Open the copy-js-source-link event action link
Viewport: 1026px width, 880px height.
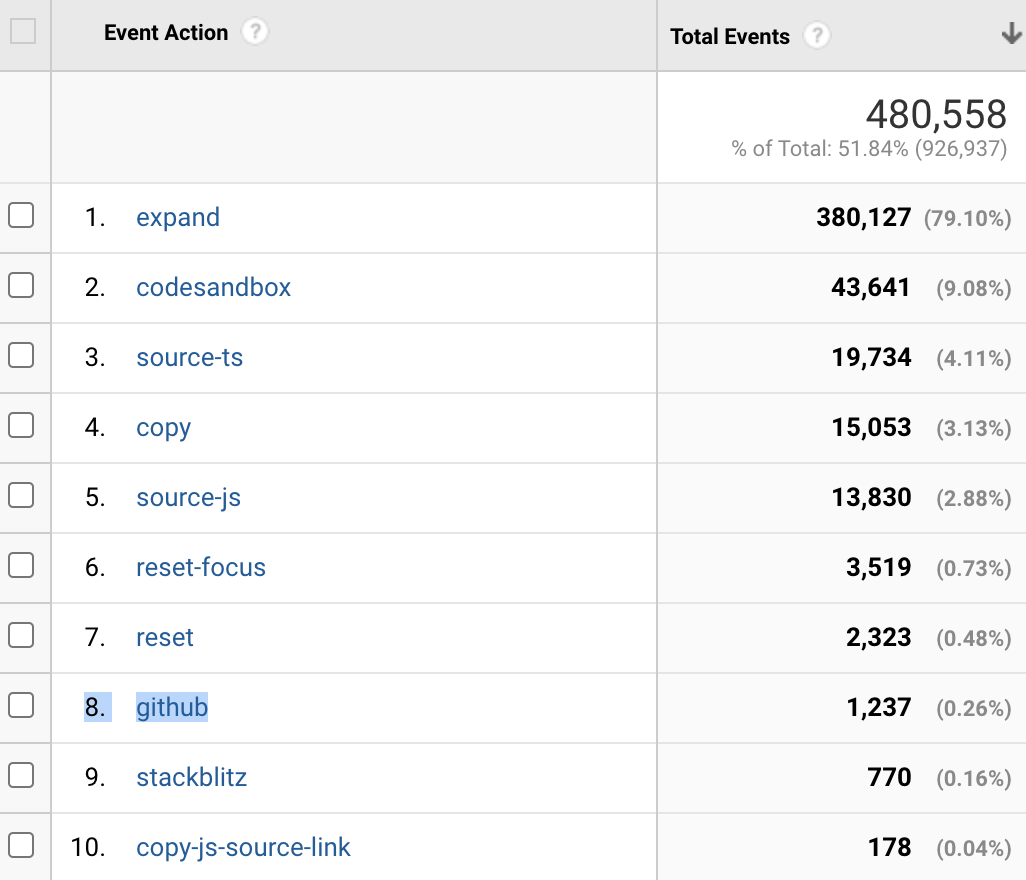243,848
